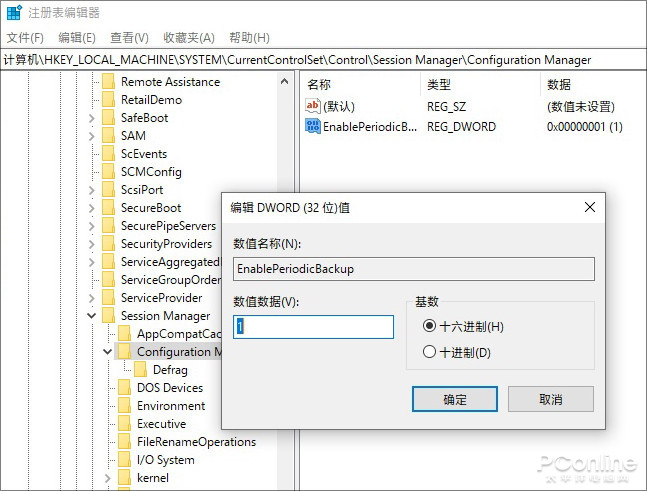Select the REG_SZ type cell

446,107
